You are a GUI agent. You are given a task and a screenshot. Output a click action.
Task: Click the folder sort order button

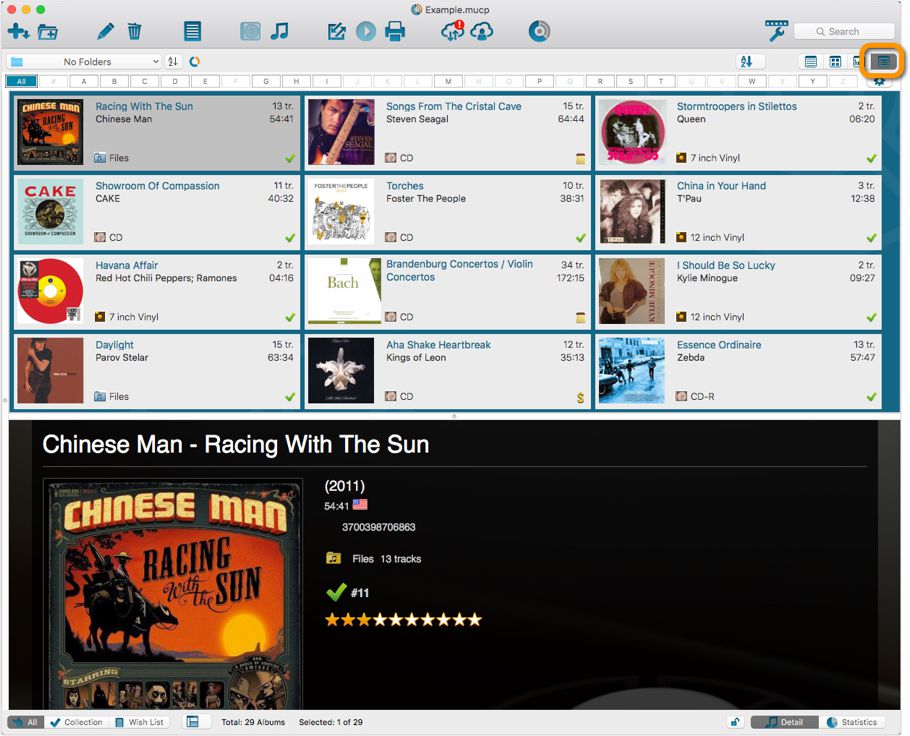tap(172, 62)
